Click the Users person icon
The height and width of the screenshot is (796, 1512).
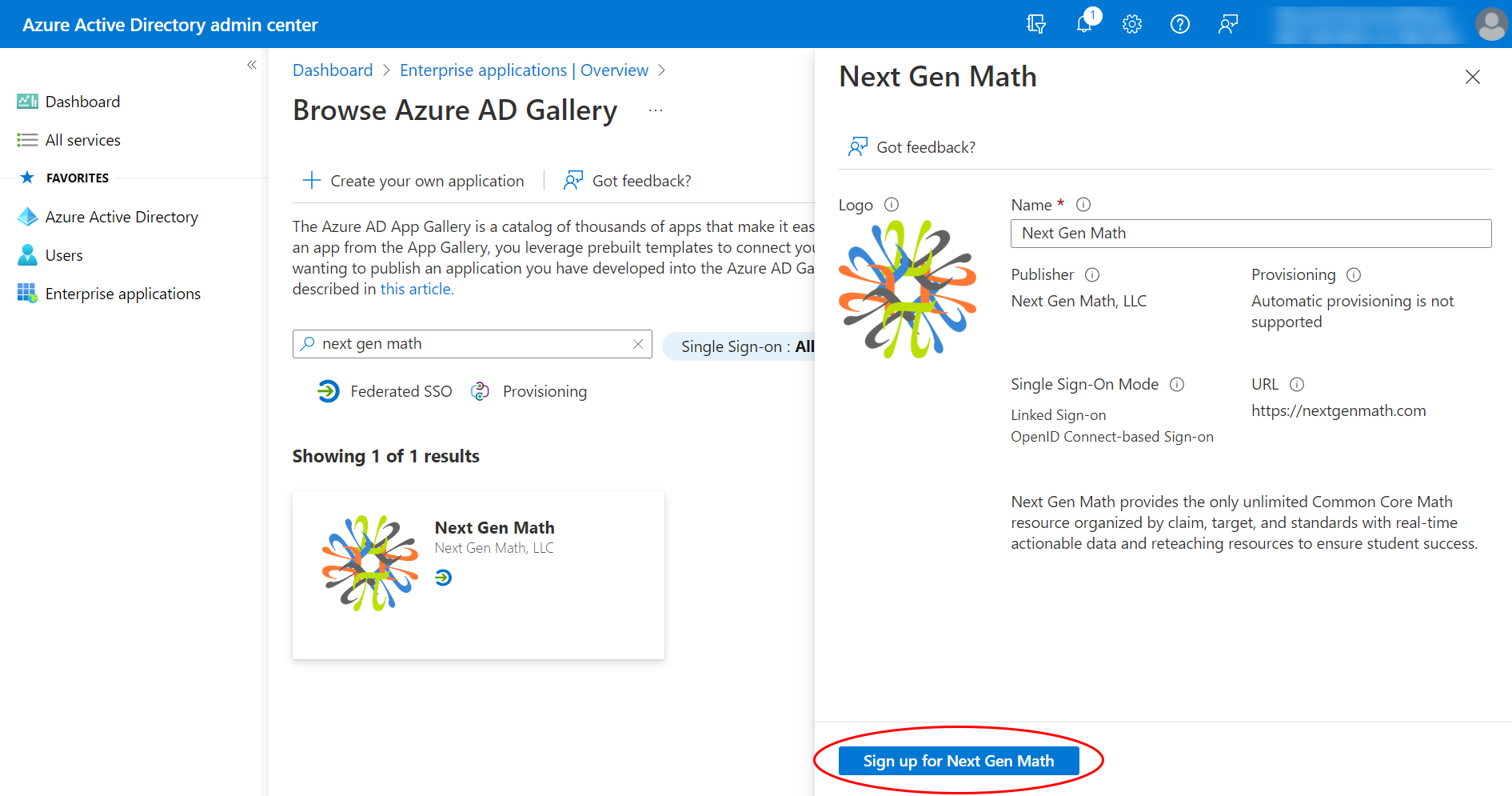pyautogui.click(x=27, y=255)
